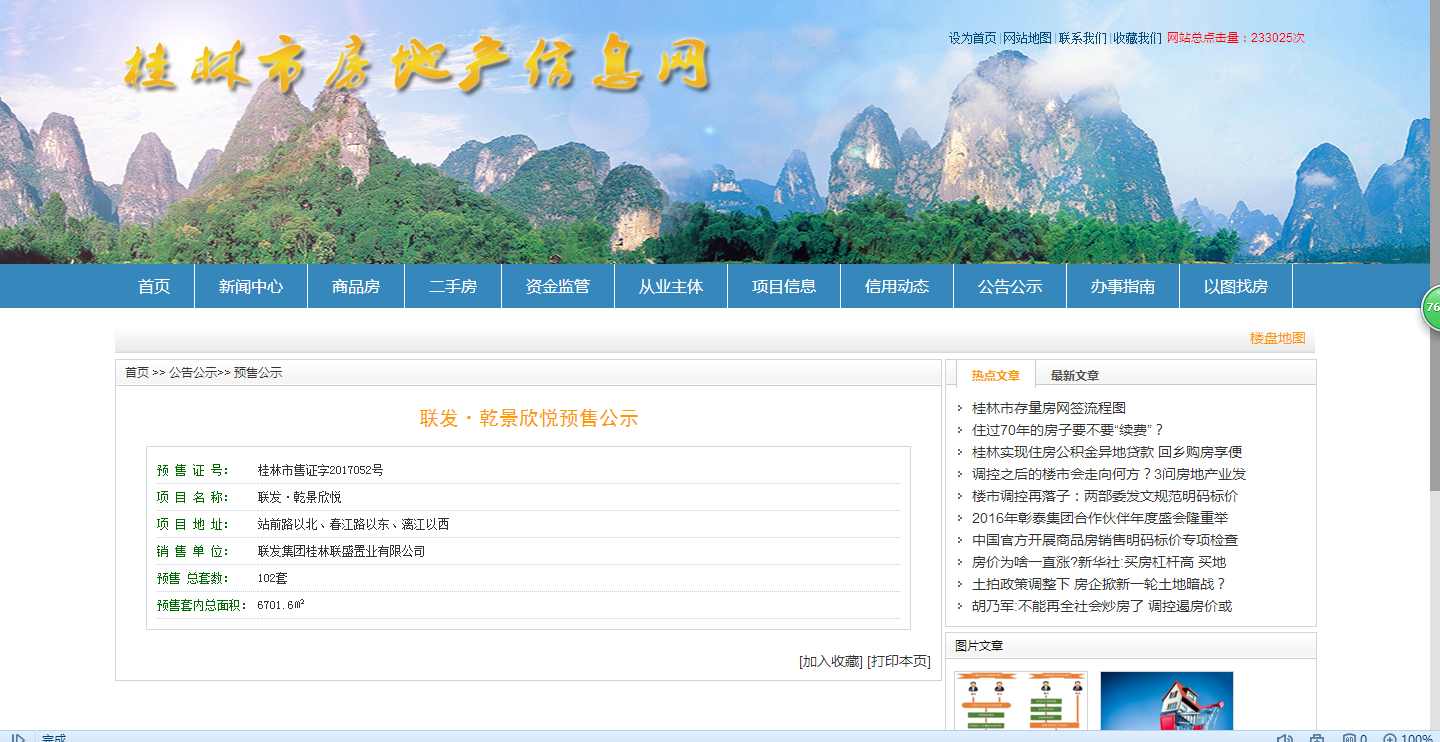The width and height of the screenshot is (1440, 742).
Task: Go to 资金监管 navigation item
Action: tap(558, 287)
